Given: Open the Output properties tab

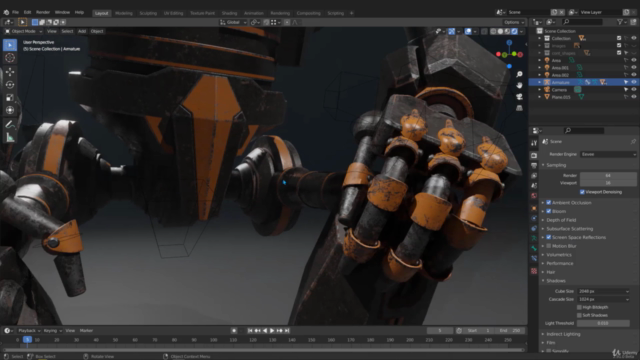Looking at the screenshot, I should point(534,165).
